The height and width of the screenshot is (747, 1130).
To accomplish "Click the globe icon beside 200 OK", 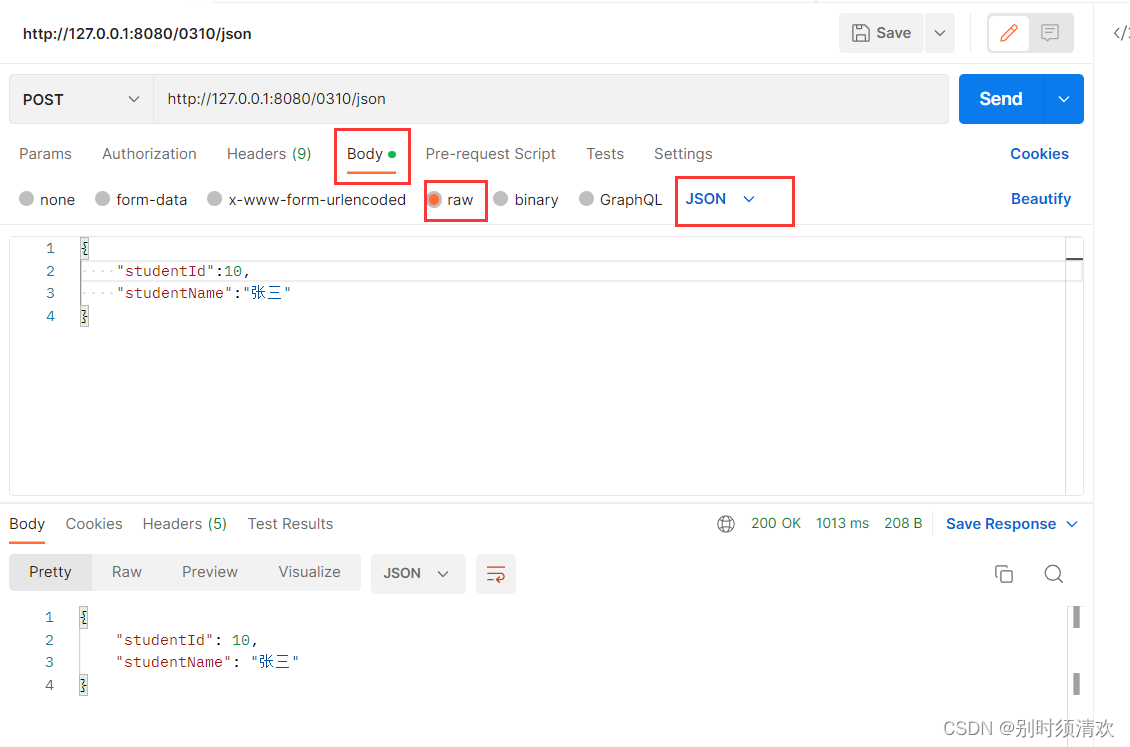I will [726, 523].
